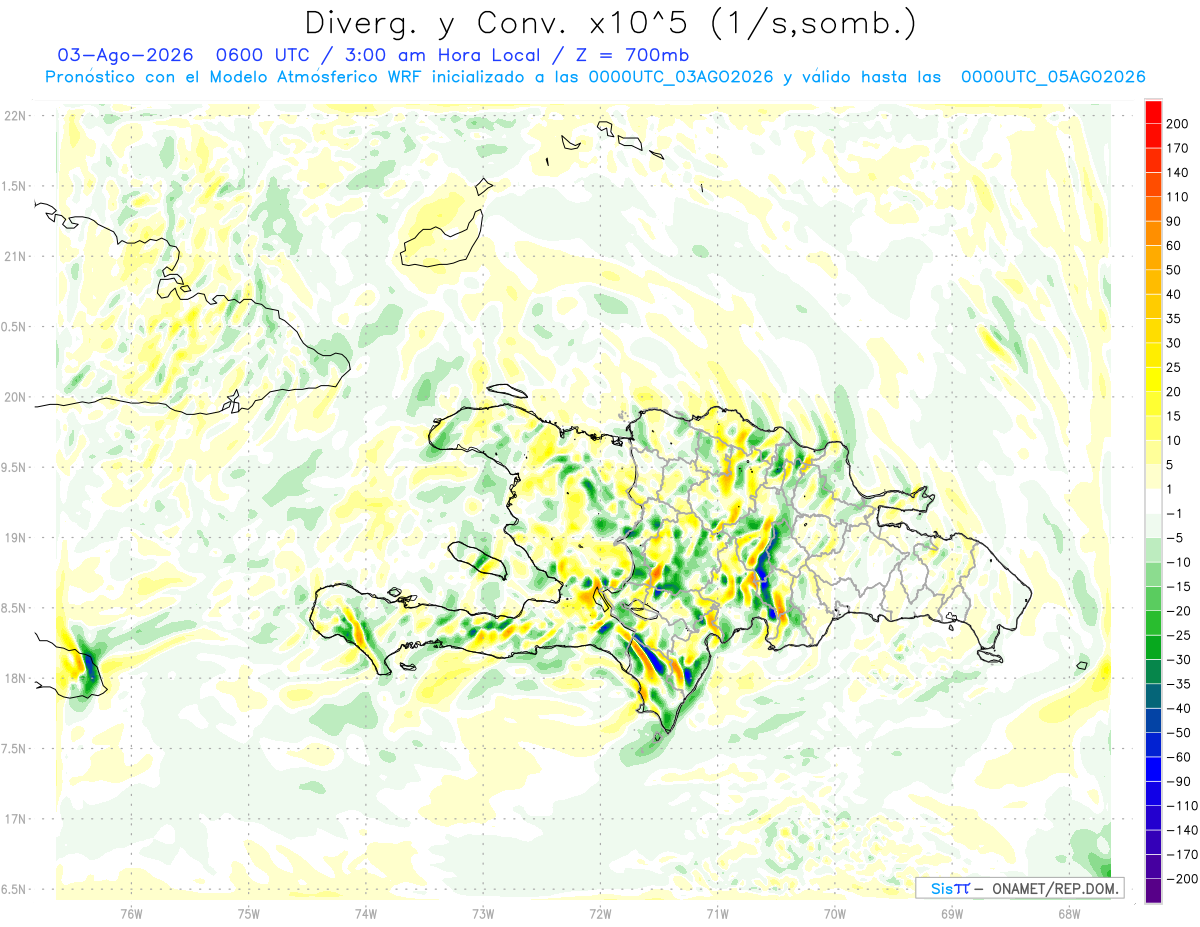Viewport: 1200px width, 927px height.
Task: Click the '-1' label on the color scale
Action: [x=1175, y=513]
